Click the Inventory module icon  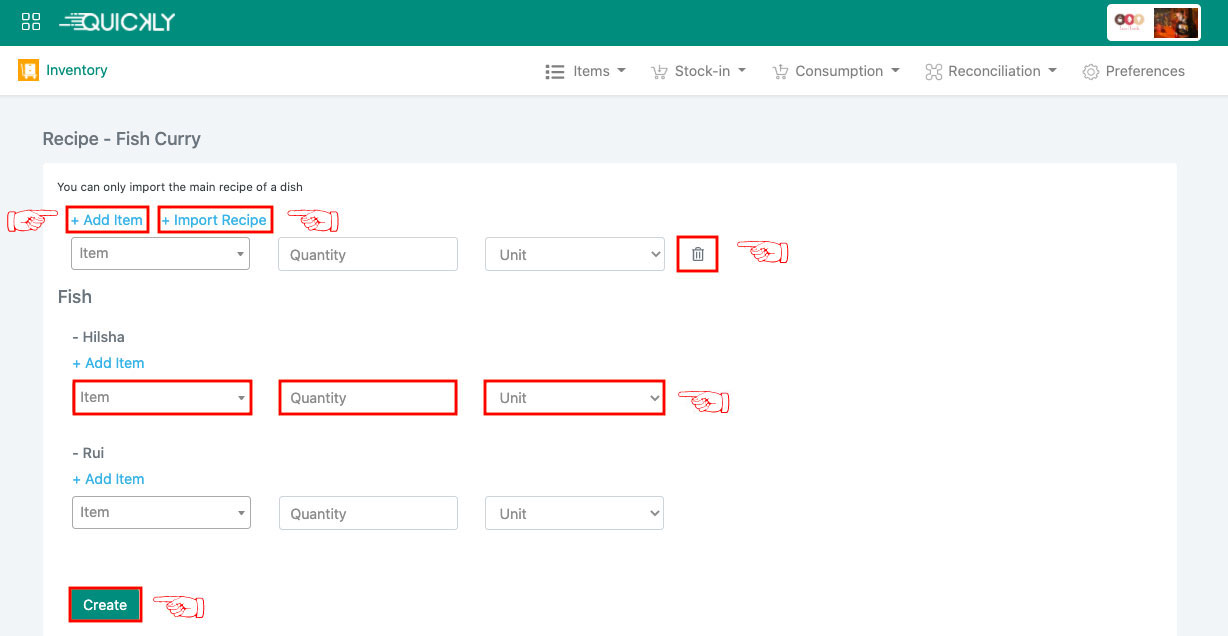pyautogui.click(x=28, y=71)
